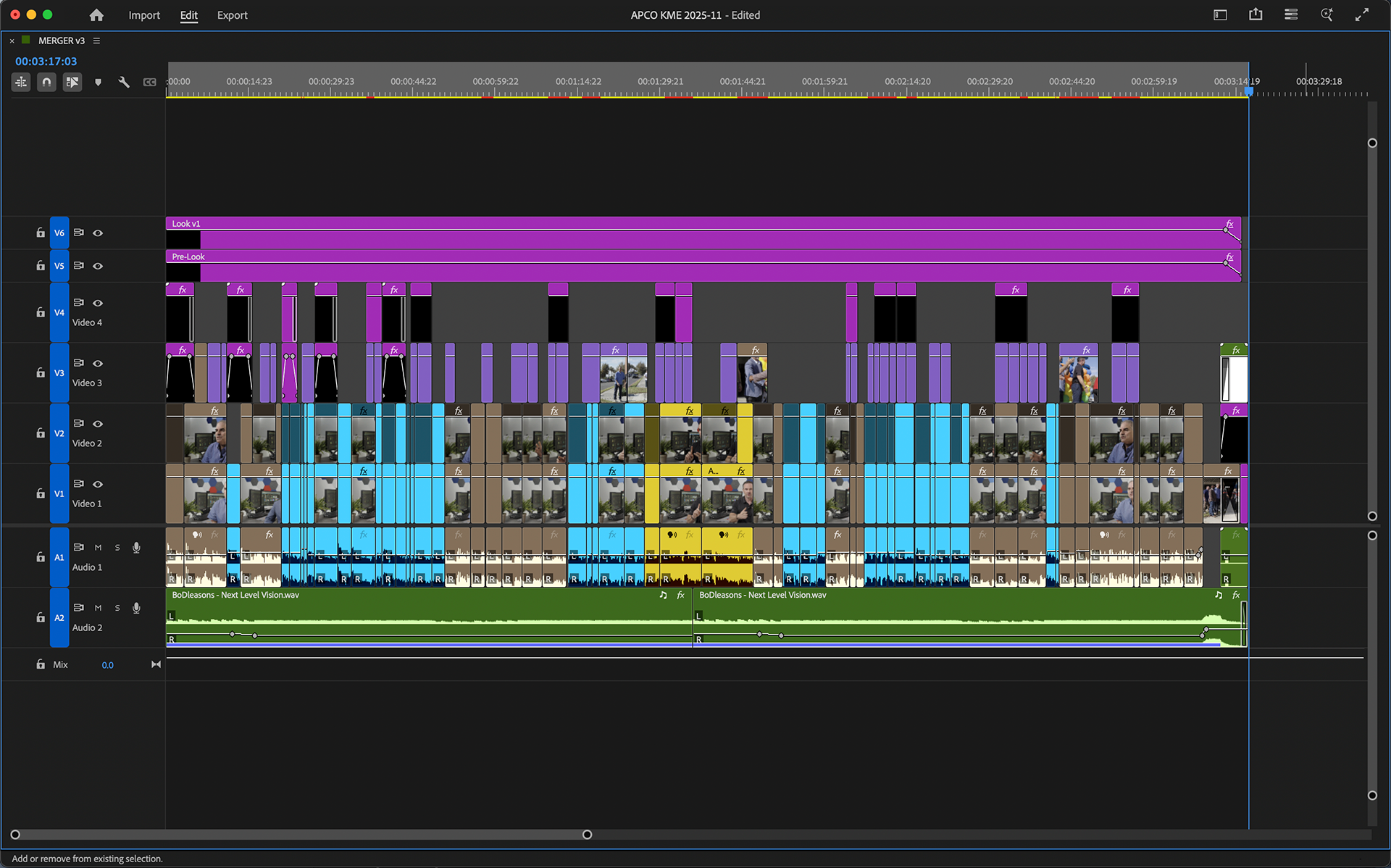Open the Workspaces panel icon
This screenshot has width=1391, height=868.
[x=1220, y=14]
